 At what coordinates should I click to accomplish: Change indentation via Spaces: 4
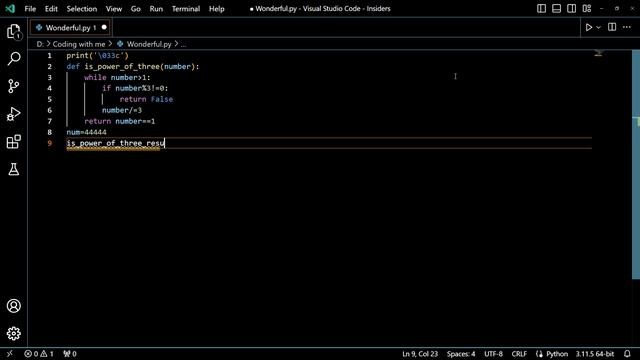pos(461,353)
